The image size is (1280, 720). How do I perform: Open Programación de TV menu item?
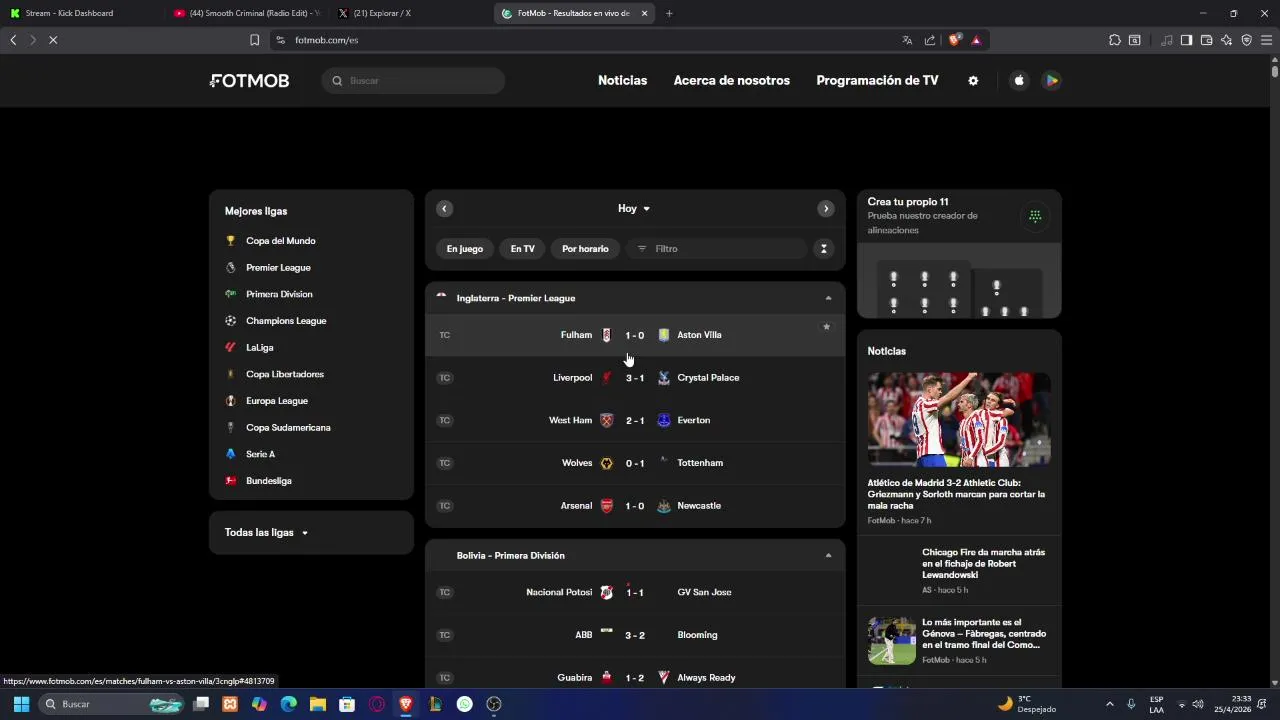point(877,81)
